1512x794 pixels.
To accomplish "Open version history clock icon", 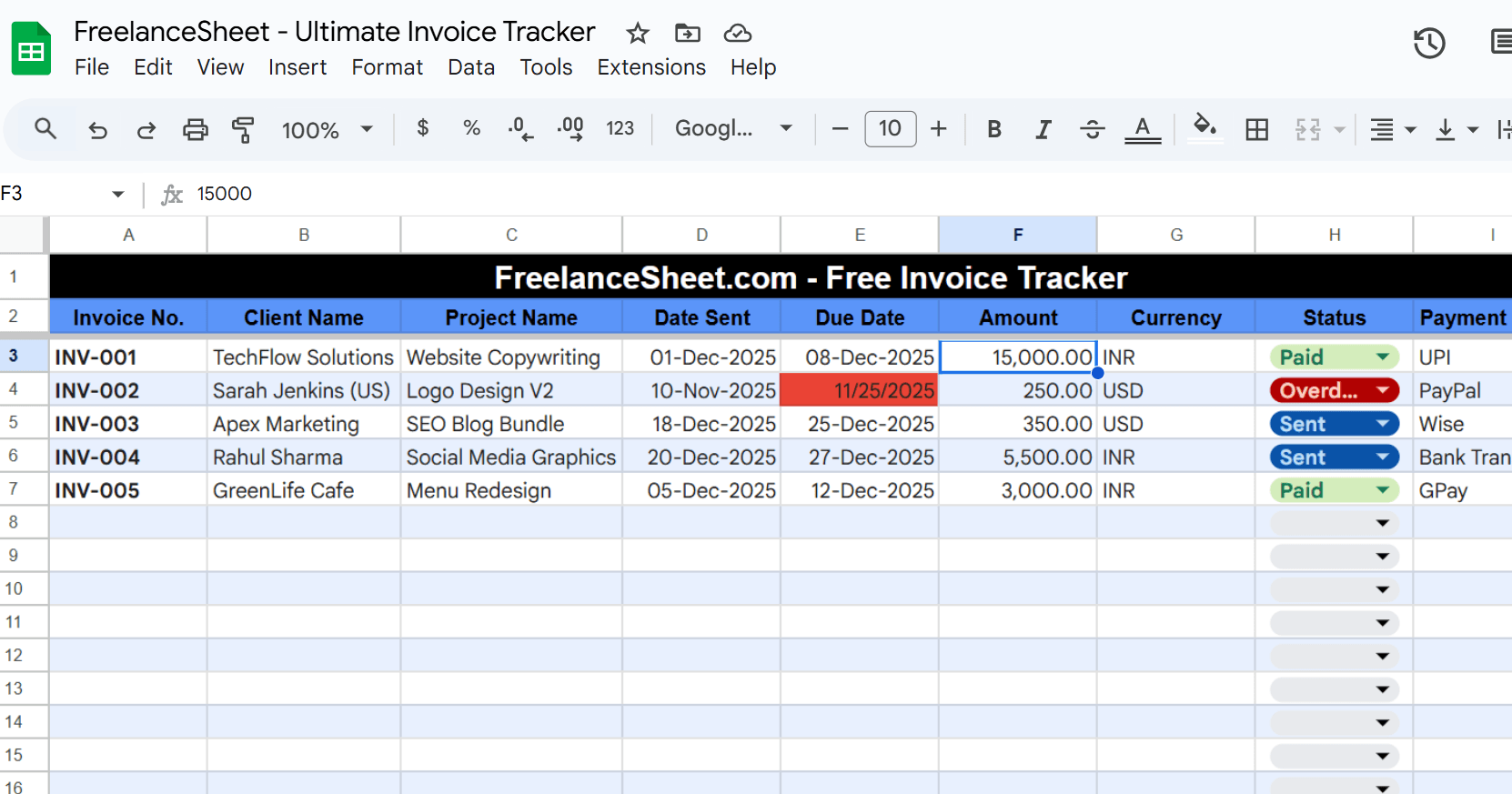I will pyautogui.click(x=1429, y=43).
